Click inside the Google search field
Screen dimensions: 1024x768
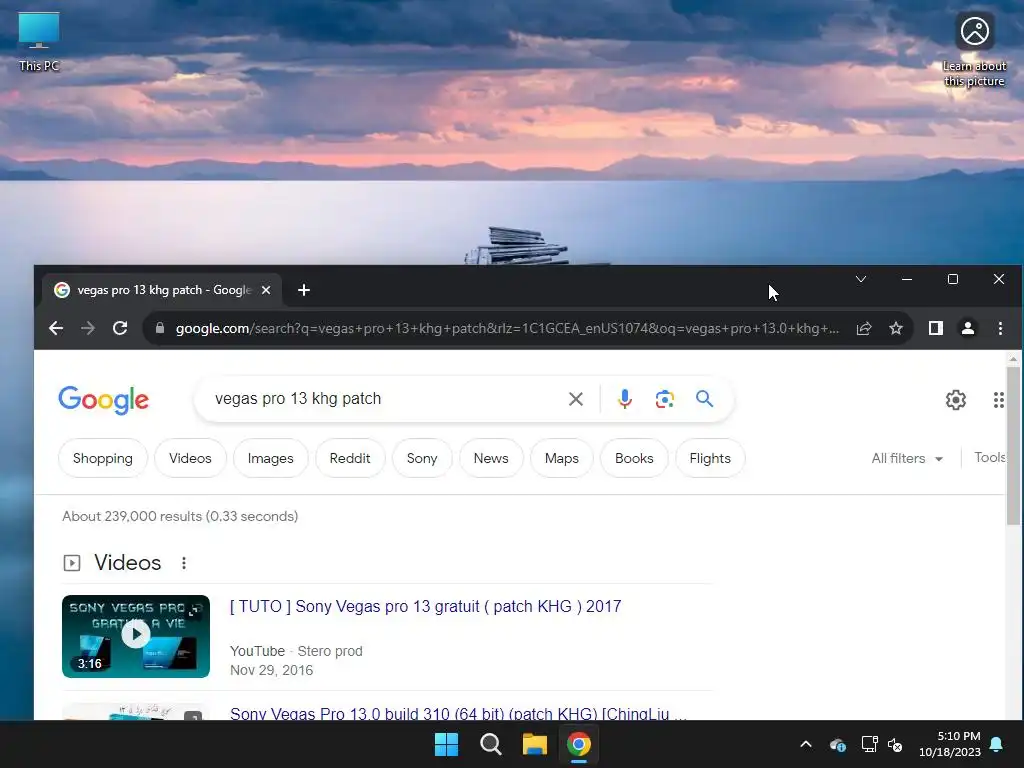click(385, 398)
